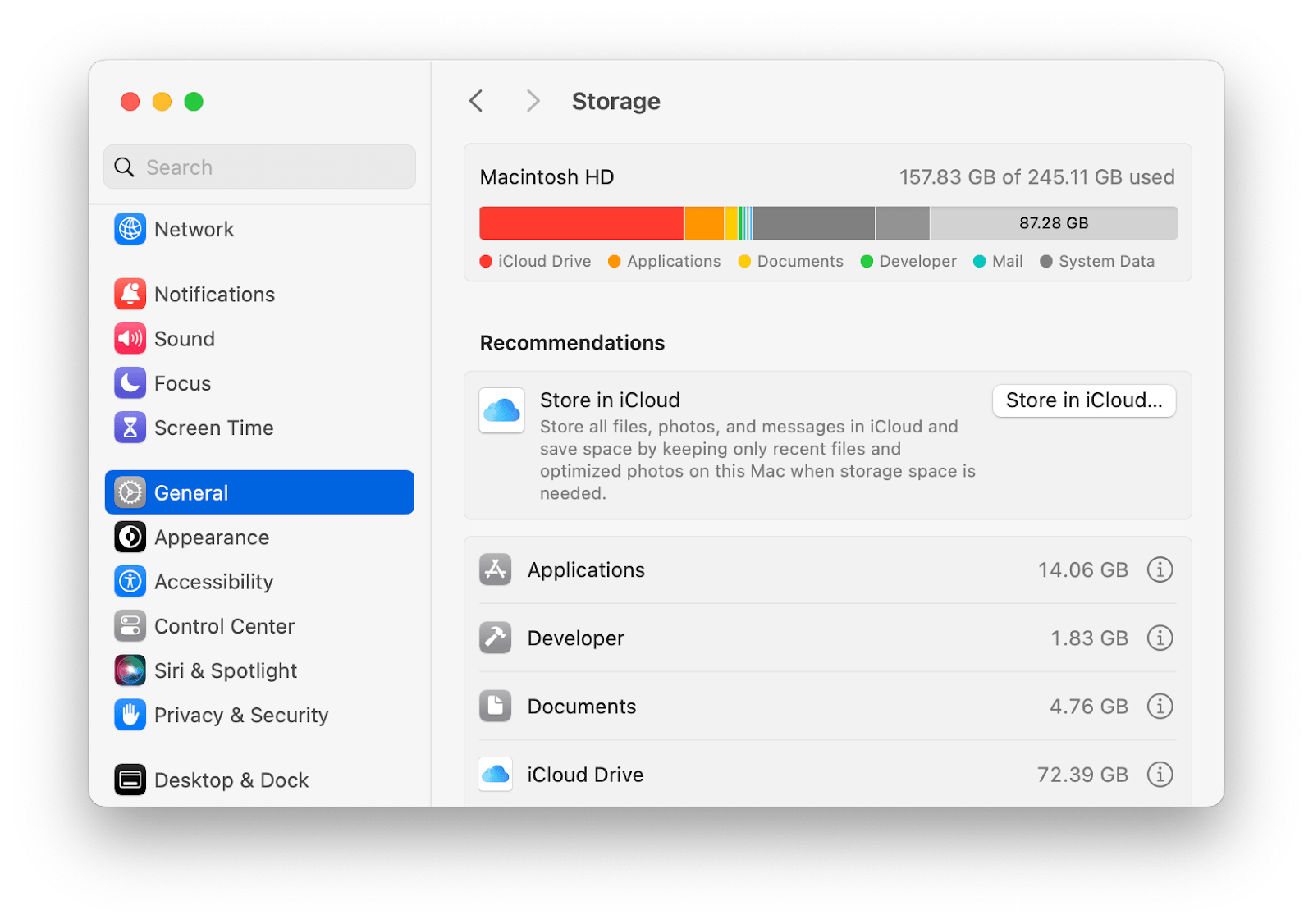The image size is (1313, 924).
Task: Open the Network settings globe icon
Action: point(130,229)
